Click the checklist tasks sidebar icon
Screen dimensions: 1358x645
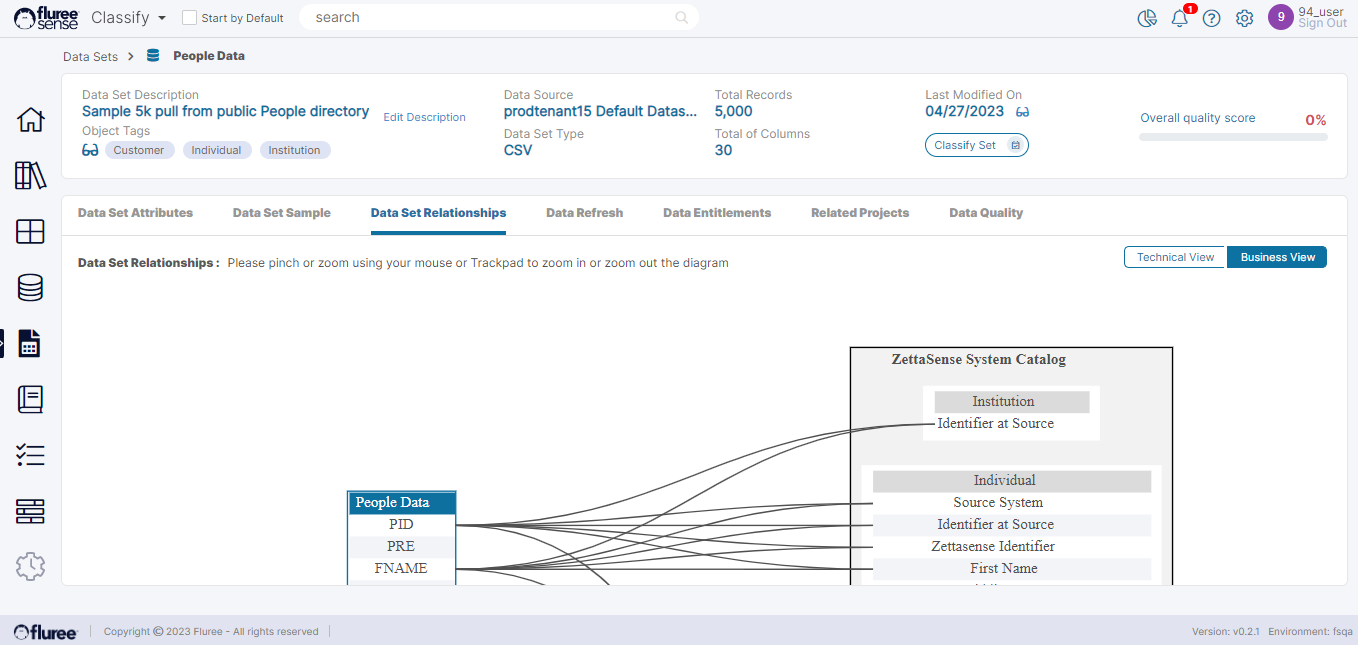click(x=31, y=456)
